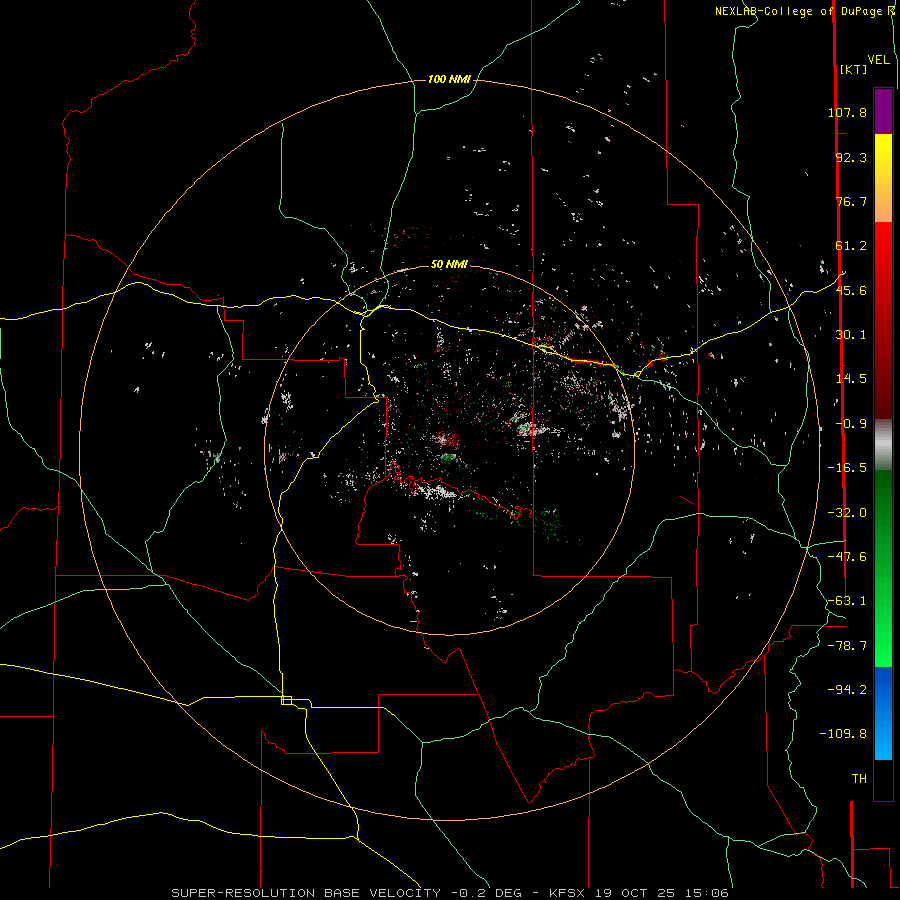Select the -94.2 value on velocity scale

coord(847,690)
